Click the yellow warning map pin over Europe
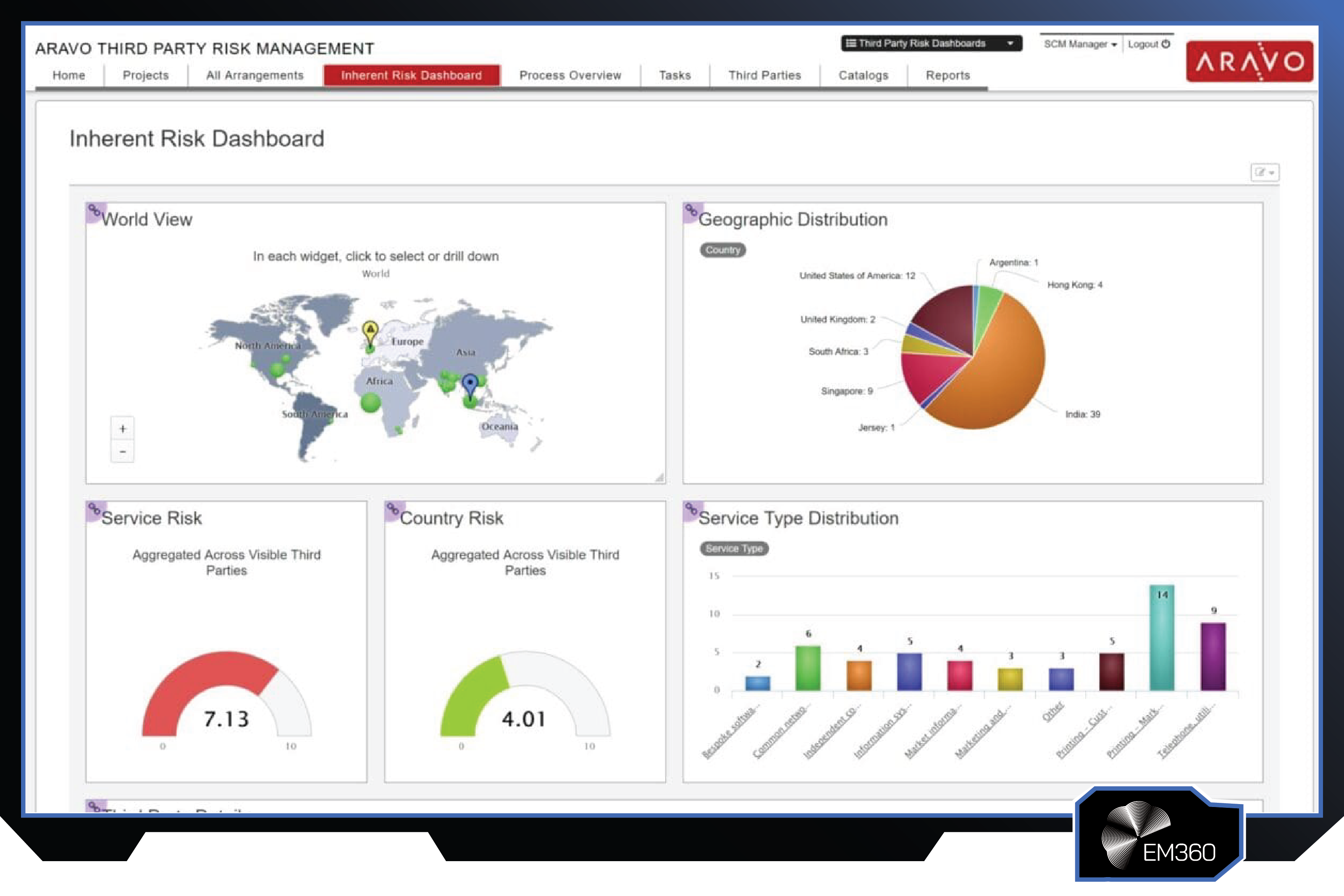 370,333
